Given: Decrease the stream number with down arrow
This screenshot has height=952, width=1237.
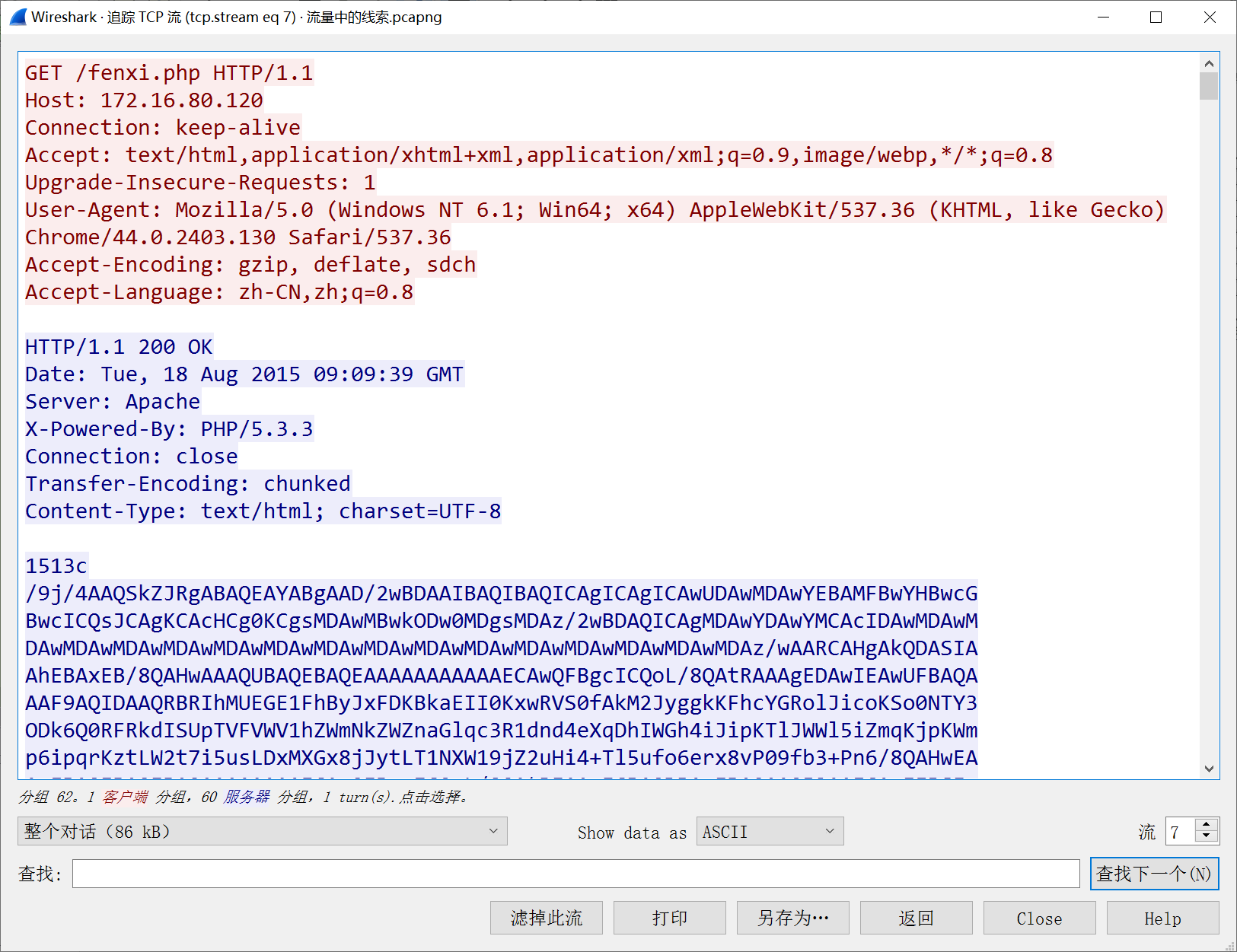Looking at the screenshot, I should 1207,838.
